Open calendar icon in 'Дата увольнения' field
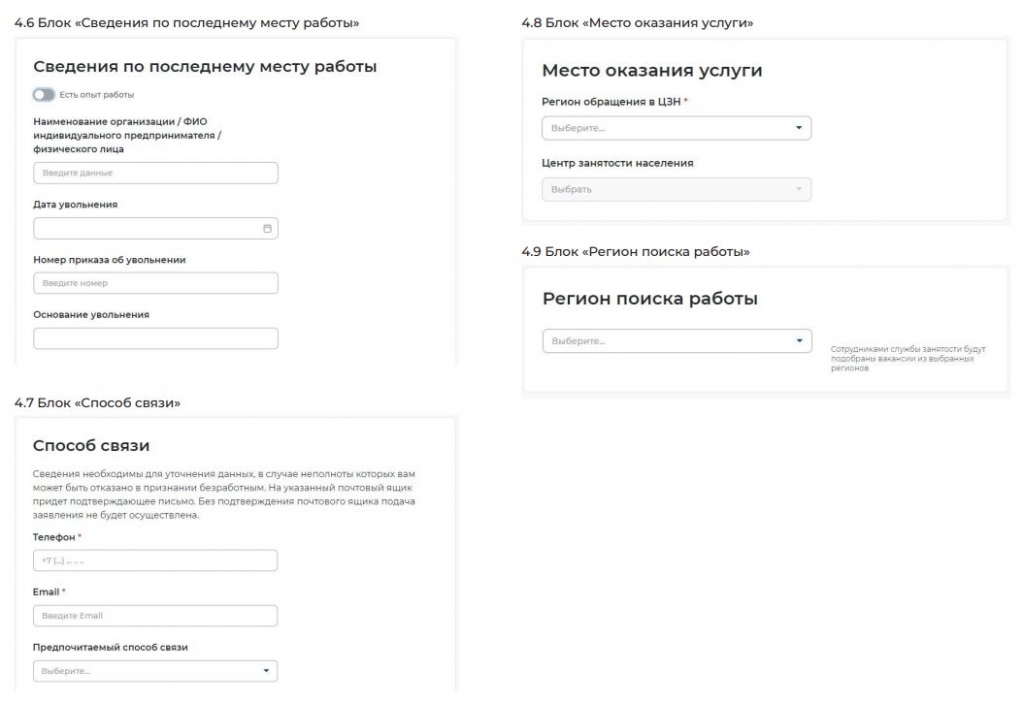 click(x=267, y=229)
